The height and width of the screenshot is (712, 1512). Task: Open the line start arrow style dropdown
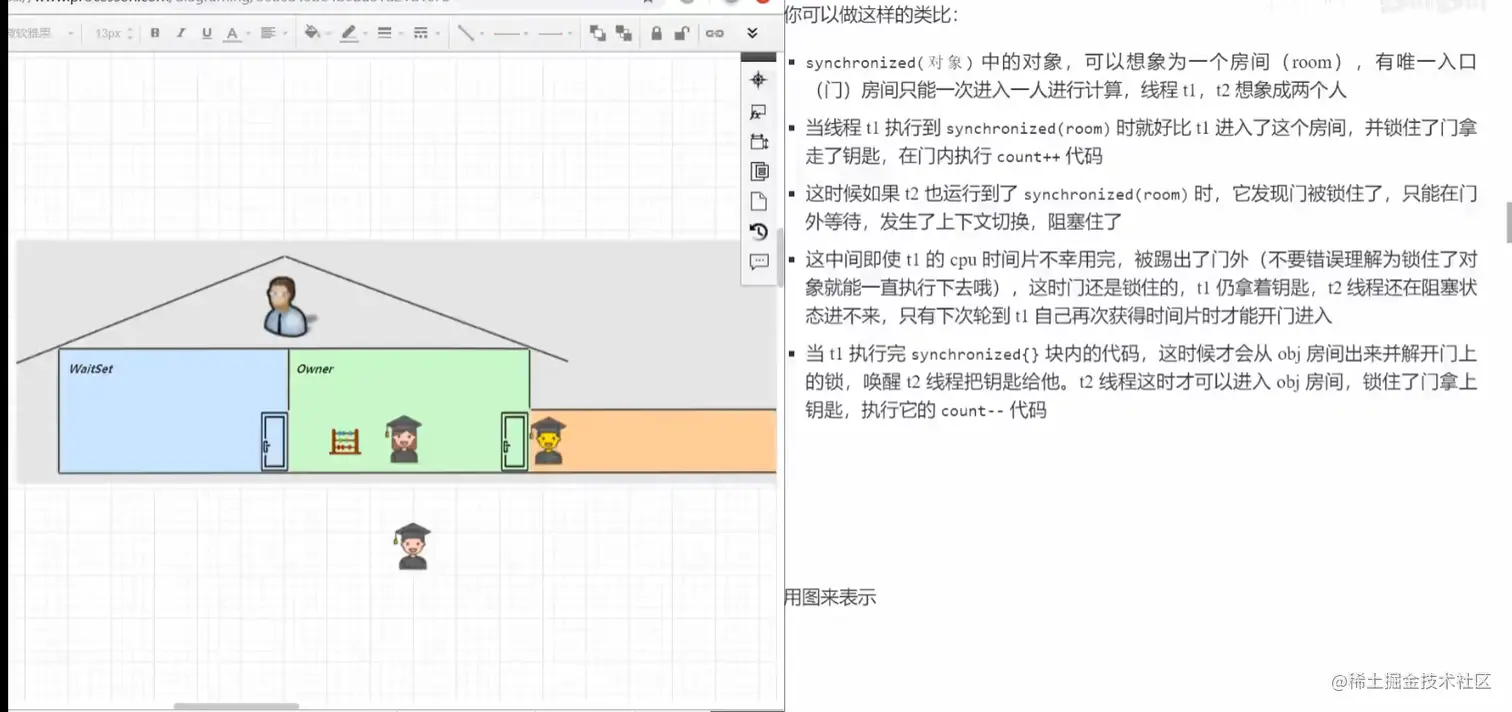511,33
